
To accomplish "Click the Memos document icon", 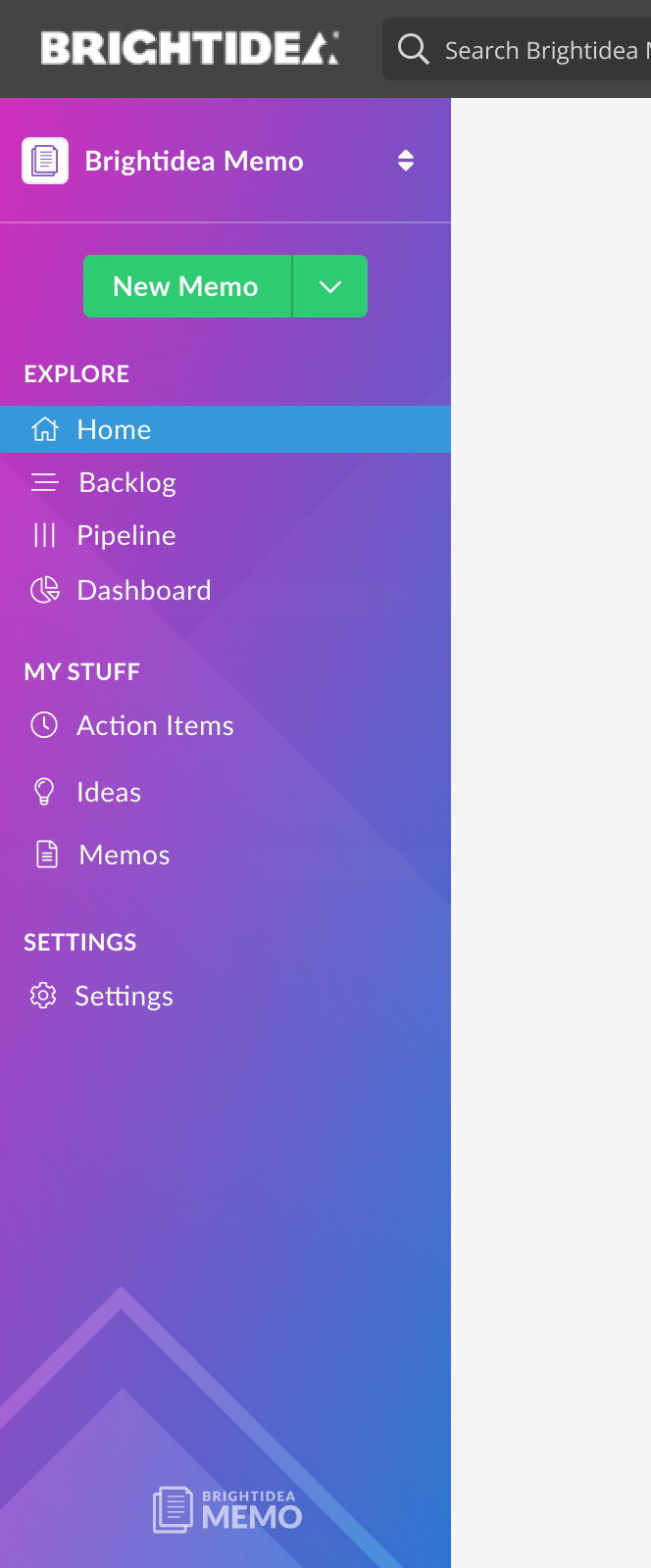I will (47, 855).
